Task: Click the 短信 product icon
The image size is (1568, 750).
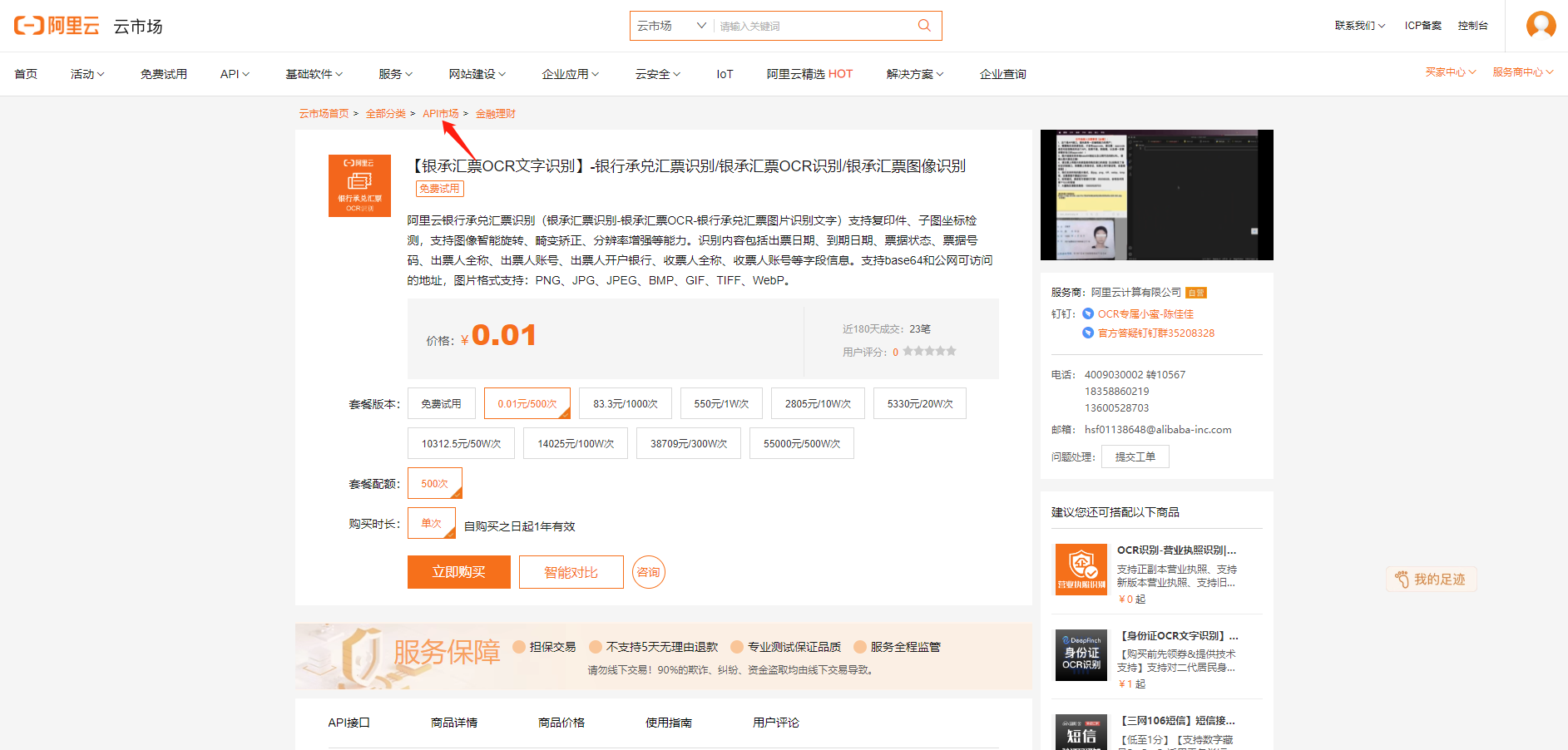Action: coord(1081,733)
